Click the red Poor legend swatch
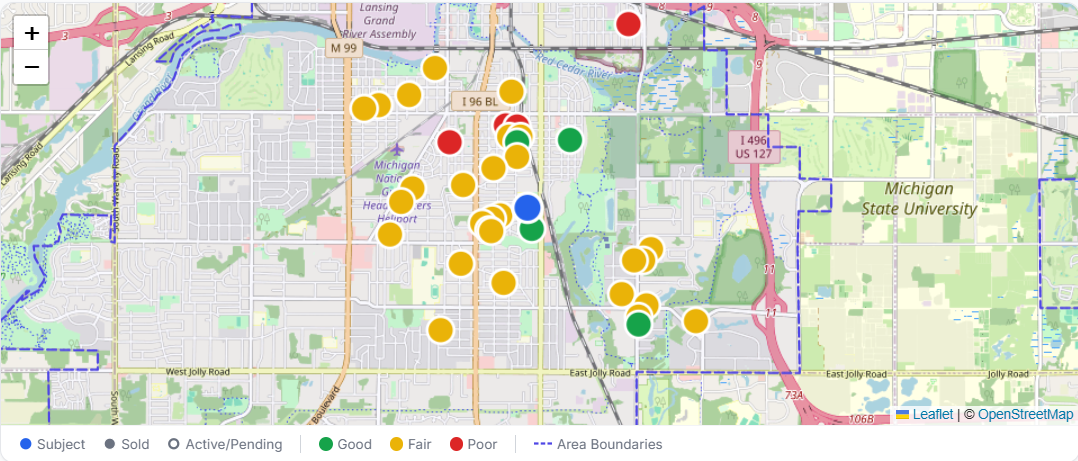Image resolution: width=1078 pixels, height=461 pixels. point(456,444)
